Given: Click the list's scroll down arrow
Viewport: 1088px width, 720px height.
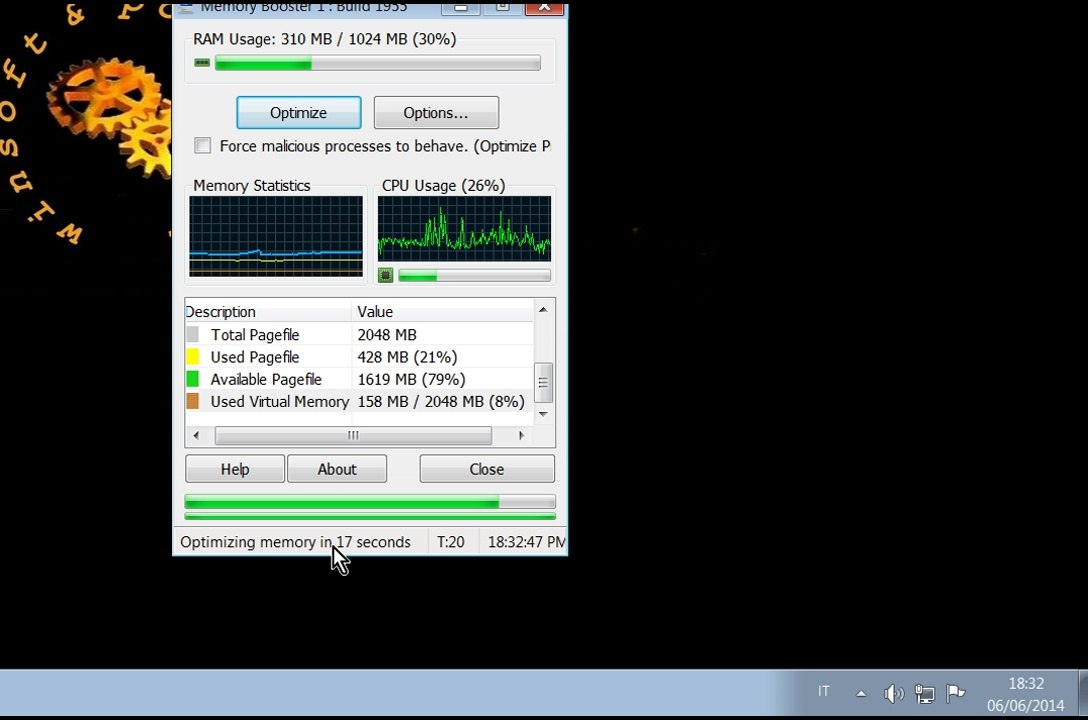Looking at the screenshot, I should coord(543,414).
